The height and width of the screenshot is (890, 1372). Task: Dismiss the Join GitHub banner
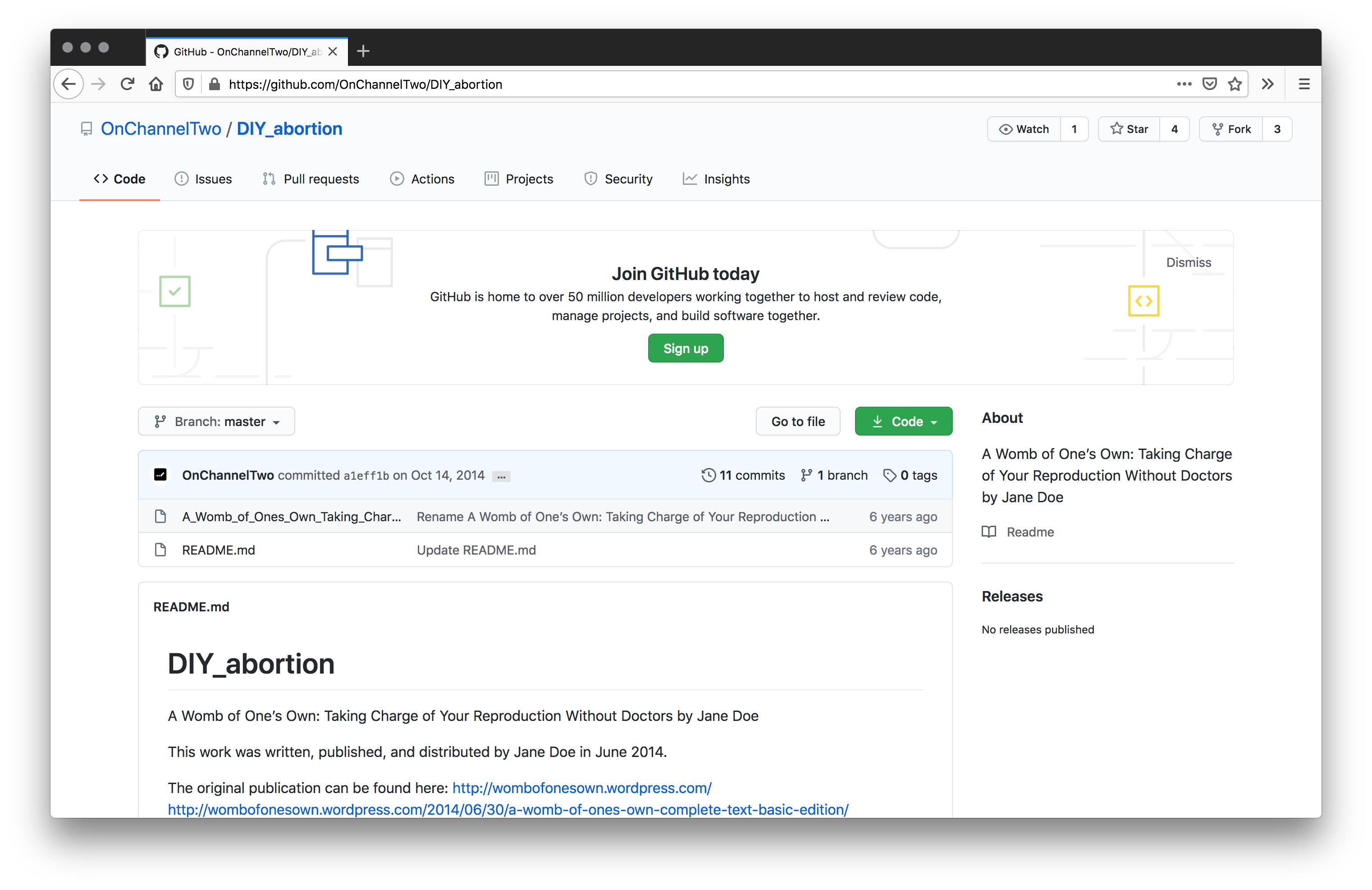1189,263
